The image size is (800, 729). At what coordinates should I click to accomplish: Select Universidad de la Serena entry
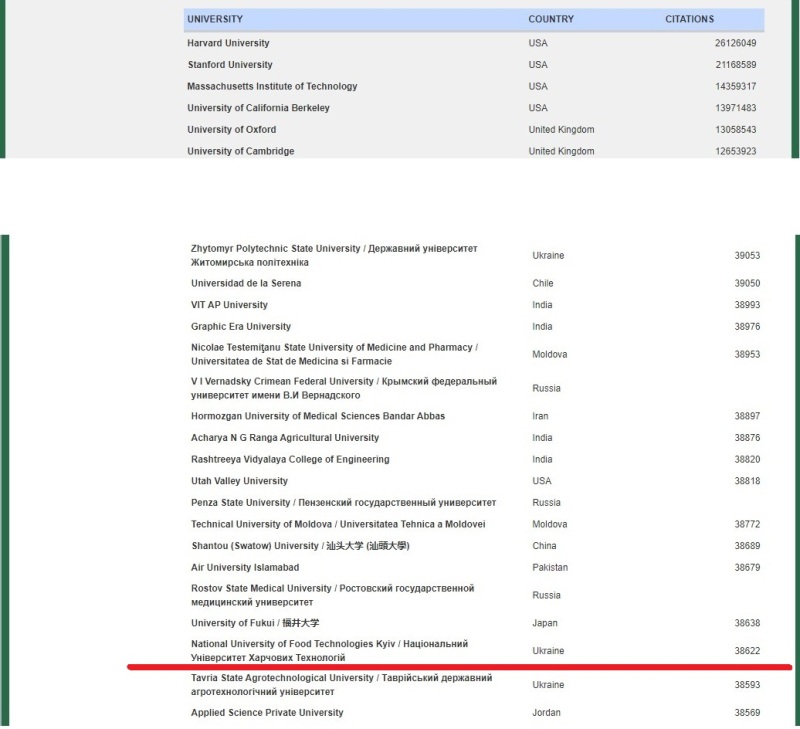click(246, 283)
